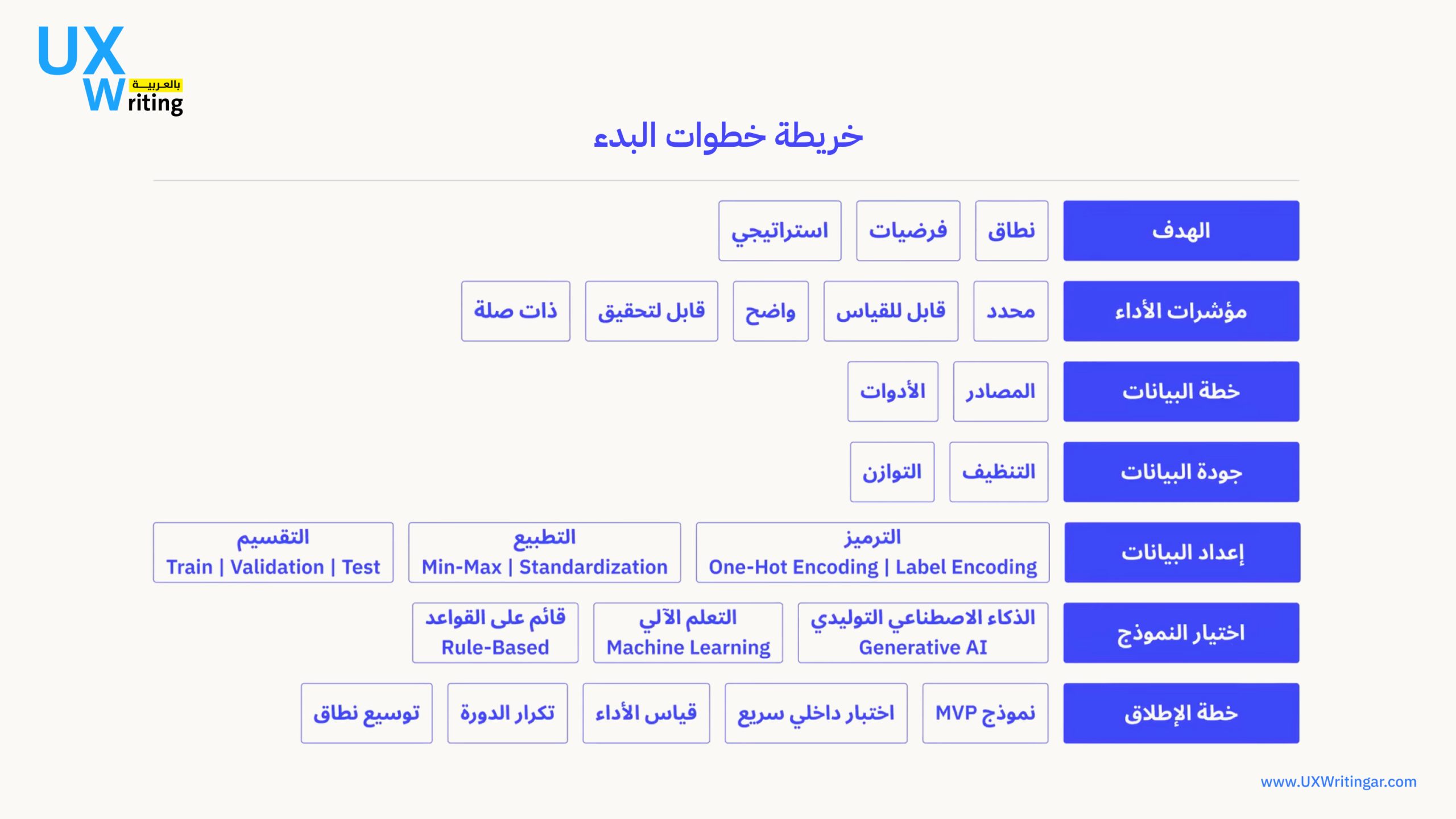Select the Min-Max | Standardization box
This screenshot has height=819, width=1456.
click(544, 552)
